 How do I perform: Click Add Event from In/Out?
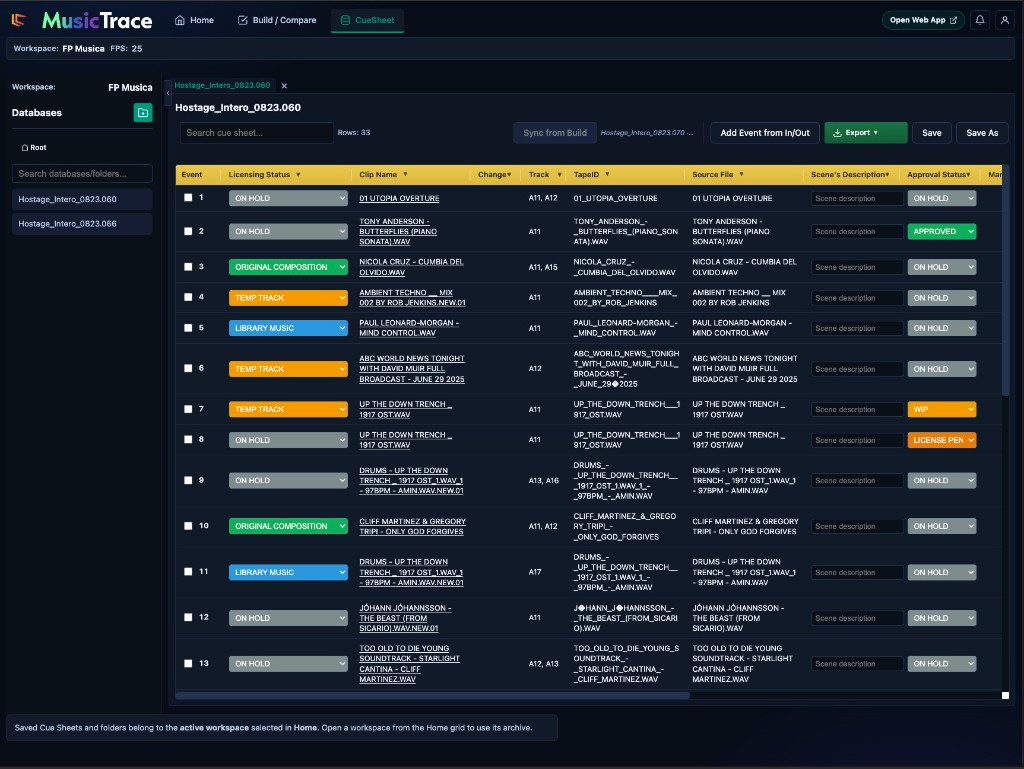[765, 133]
